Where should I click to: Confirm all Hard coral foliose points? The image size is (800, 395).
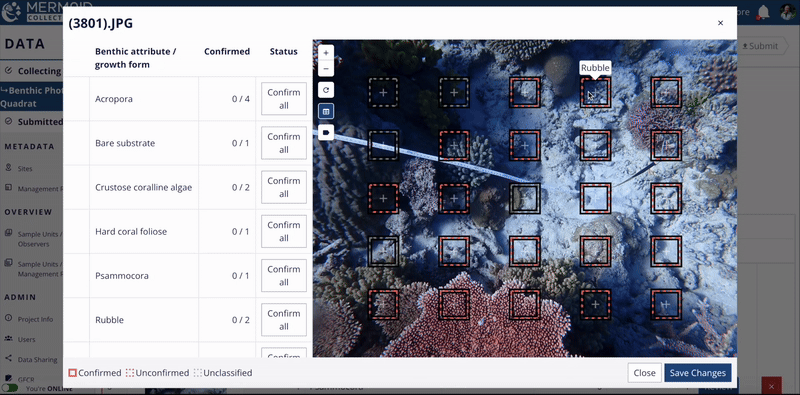(284, 232)
